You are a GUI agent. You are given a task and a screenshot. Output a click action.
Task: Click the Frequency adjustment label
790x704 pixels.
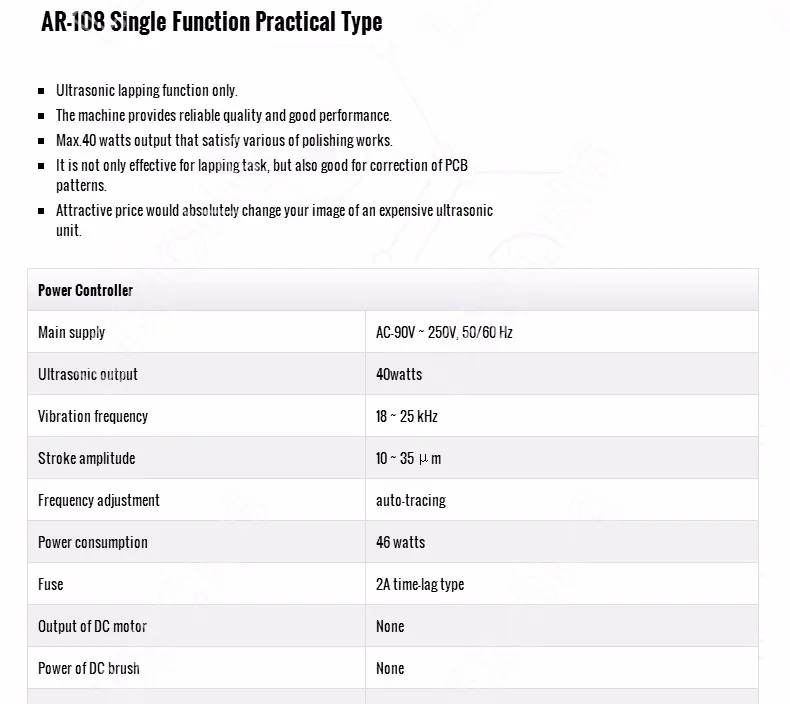99,500
